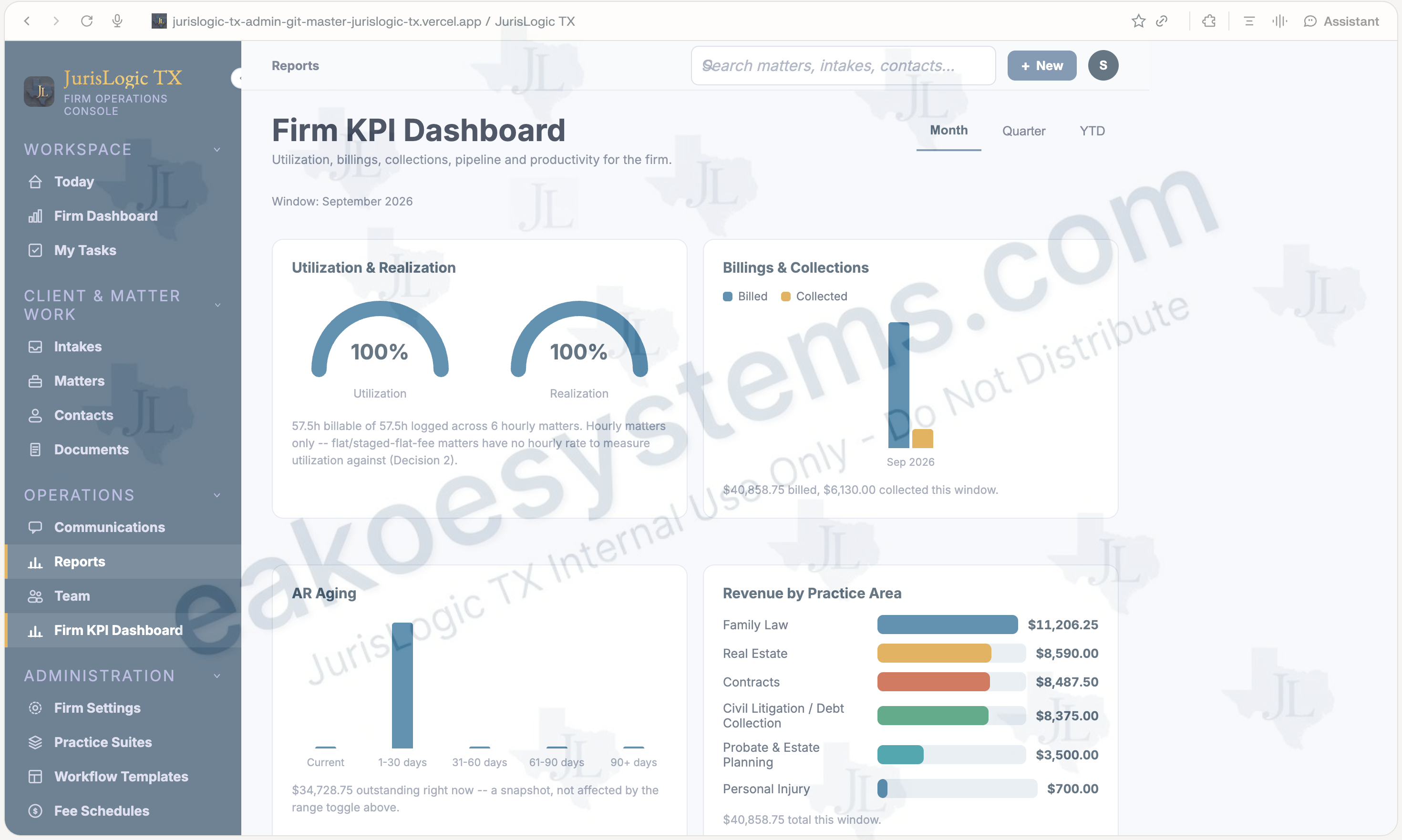Click the Fee Schedules dollar icon
The height and width of the screenshot is (840, 1402).
pos(35,810)
